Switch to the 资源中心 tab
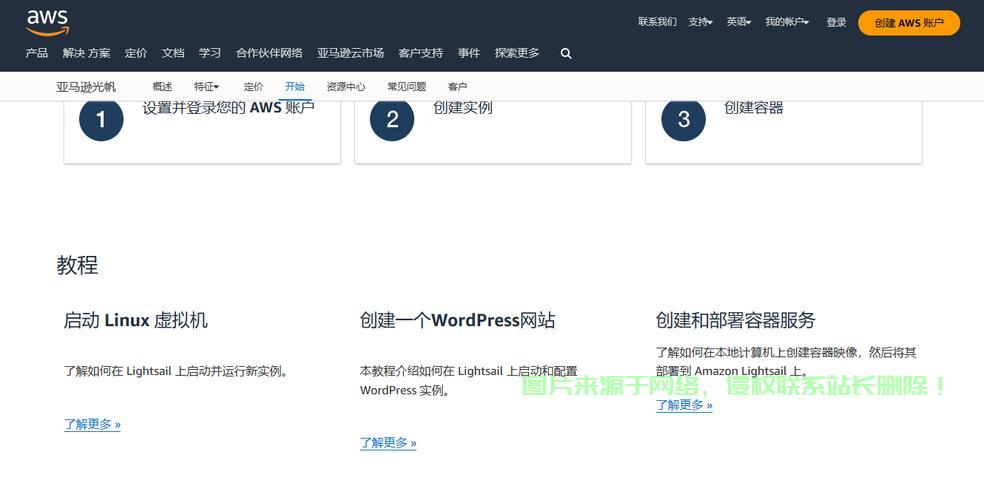 pyautogui.click(x=346, y=87)
